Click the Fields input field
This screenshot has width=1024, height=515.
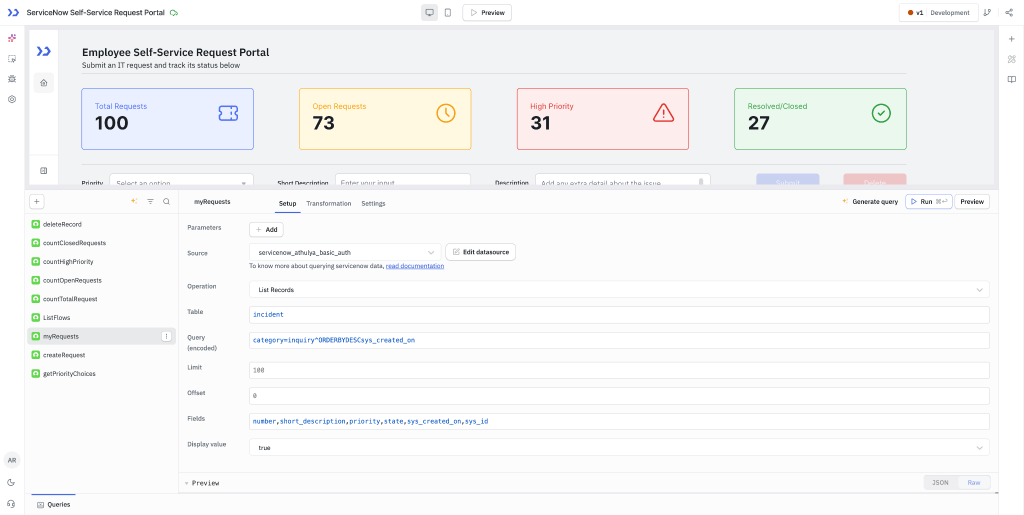coord(619,422)
